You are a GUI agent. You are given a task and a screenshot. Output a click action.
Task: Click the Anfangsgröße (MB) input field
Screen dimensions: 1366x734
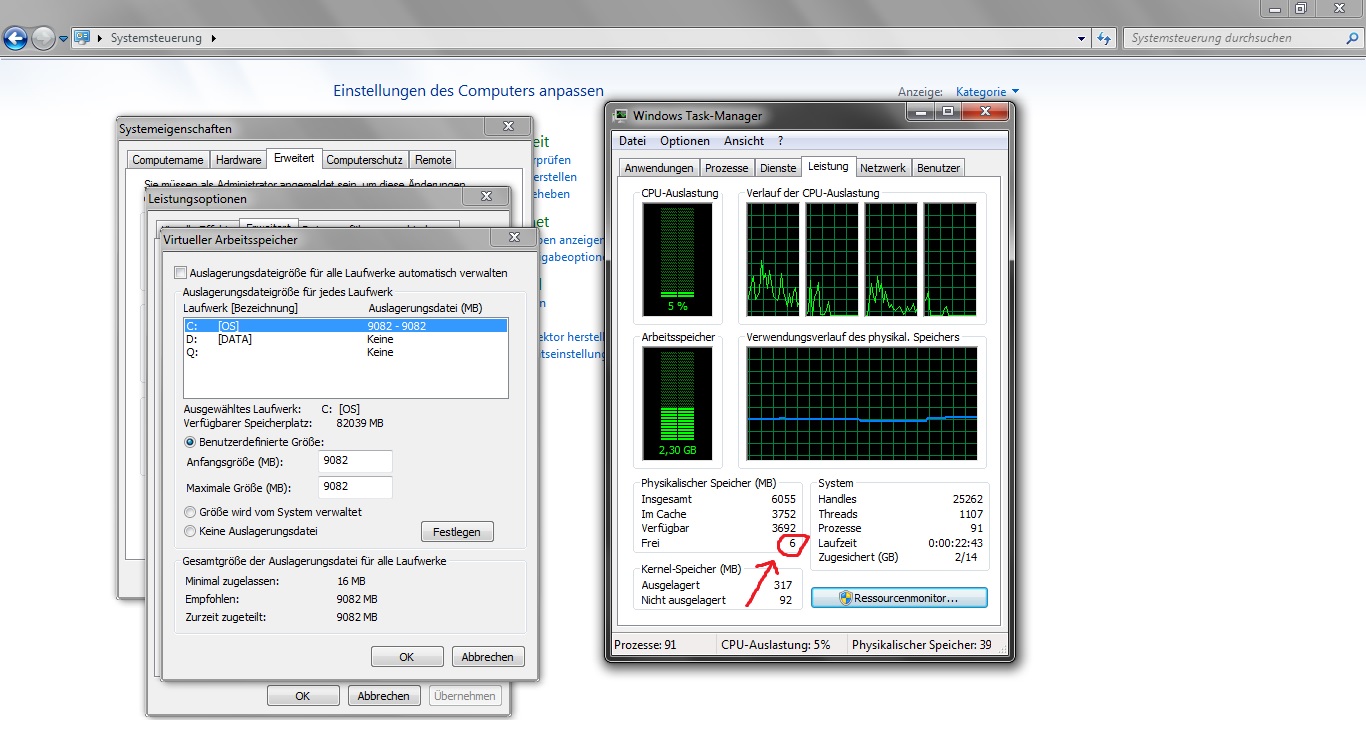(355, 461)
